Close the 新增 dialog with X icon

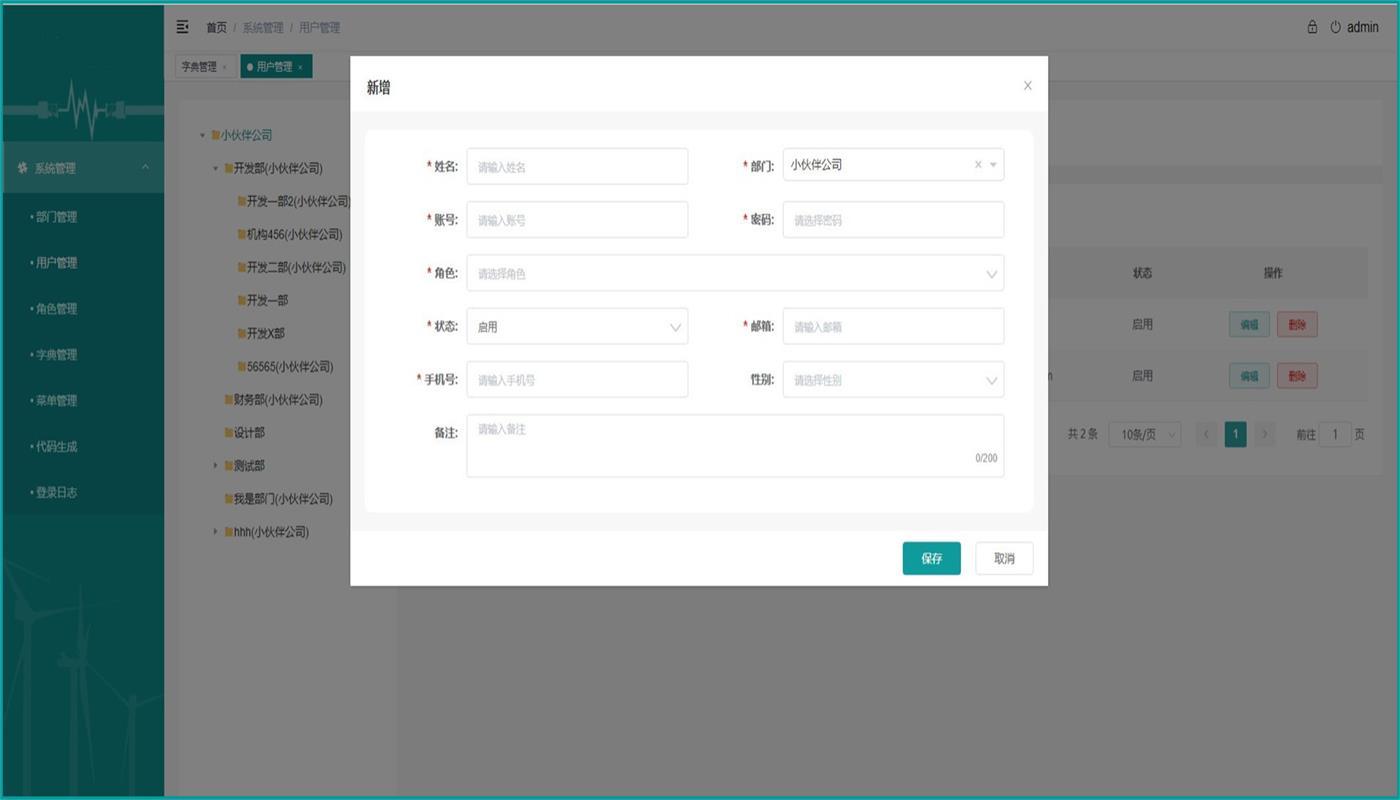pyautogui.click(x=1027, y=86)
